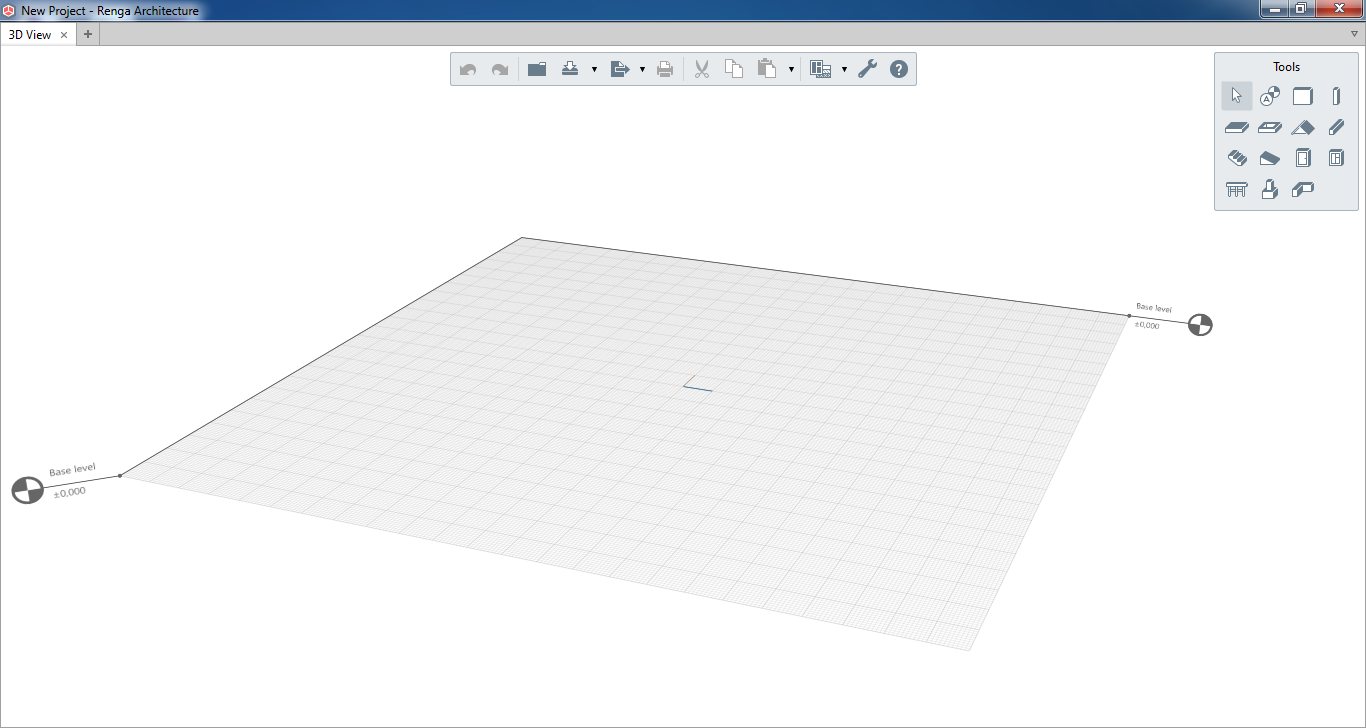
Task: Click the Print icon
Action: point(665,69)
